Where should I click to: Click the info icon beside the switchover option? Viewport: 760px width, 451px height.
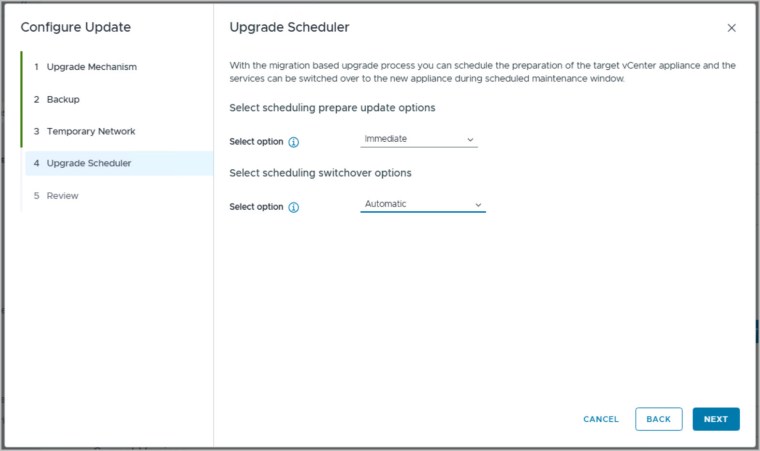tap(294, 207)
